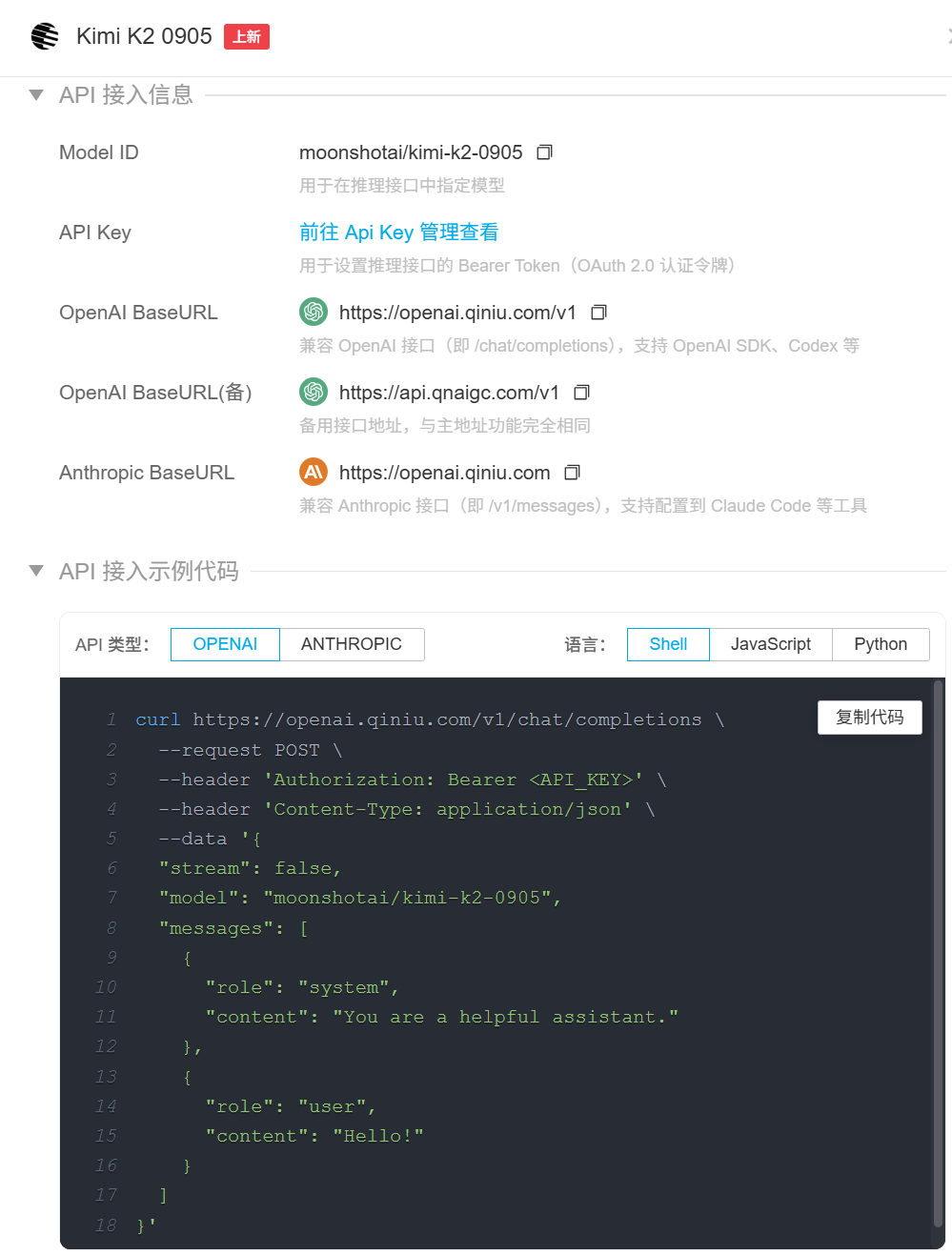Open the 前往 Api Key 管理查看 link
The image size is (952, 1255).
(398, 233)
